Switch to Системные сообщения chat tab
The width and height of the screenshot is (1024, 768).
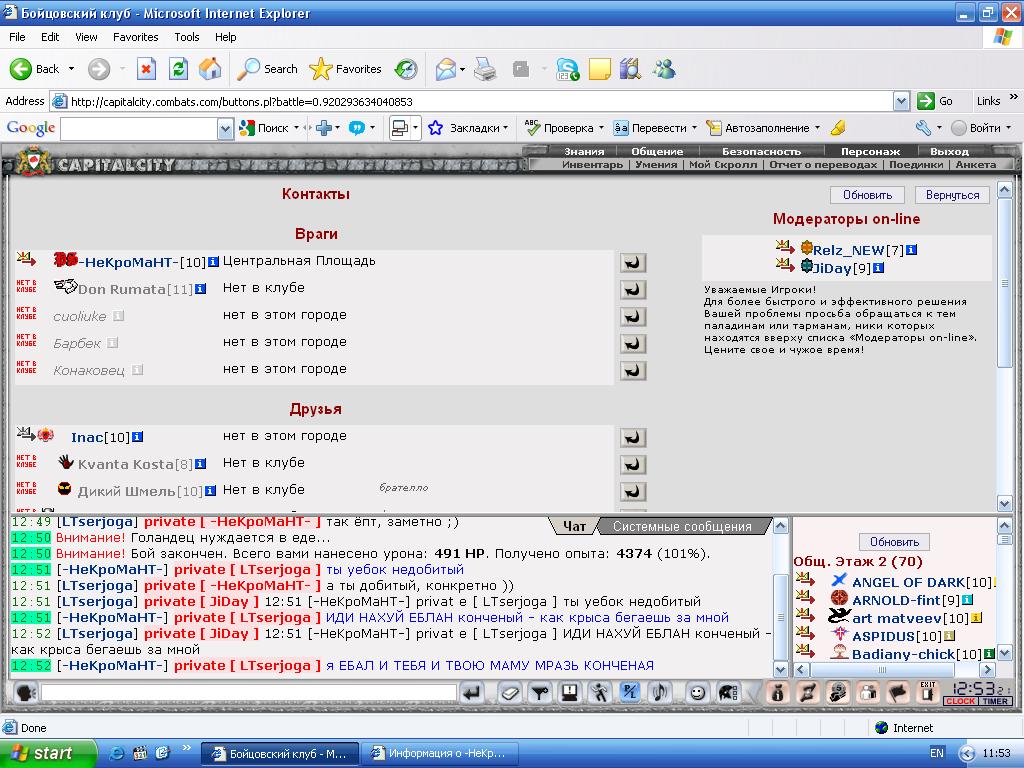pyautogui.click(x=682, y=526)
